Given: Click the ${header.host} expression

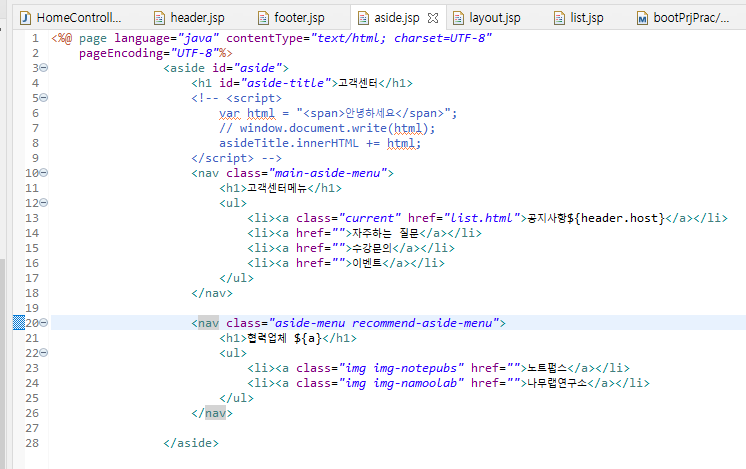Looking at the screenshot, I should coord(616,218).
